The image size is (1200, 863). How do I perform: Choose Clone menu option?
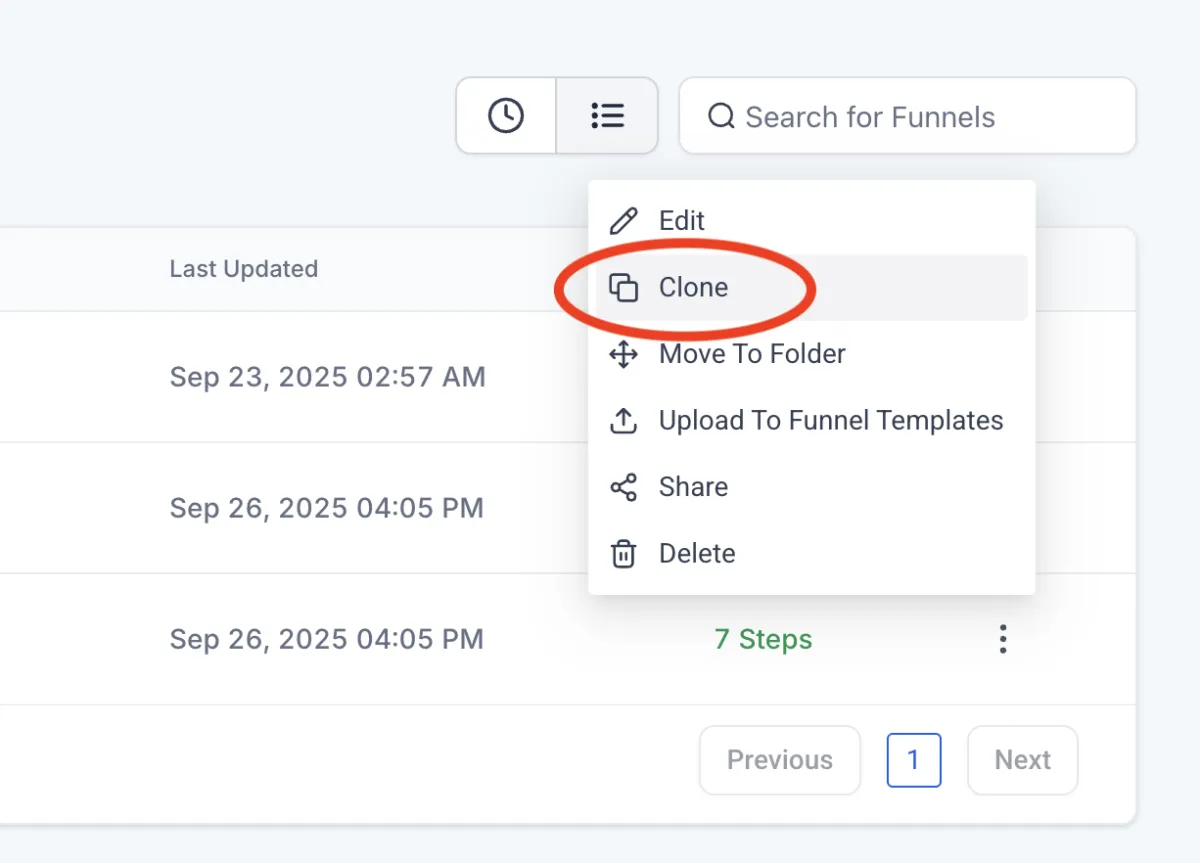pos(693,288)
